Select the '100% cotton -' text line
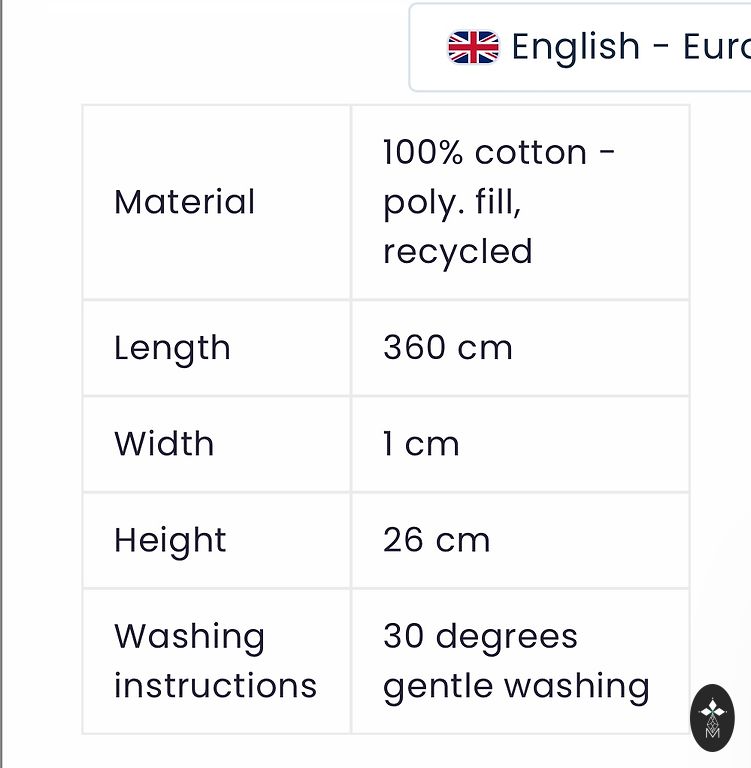 499,153
